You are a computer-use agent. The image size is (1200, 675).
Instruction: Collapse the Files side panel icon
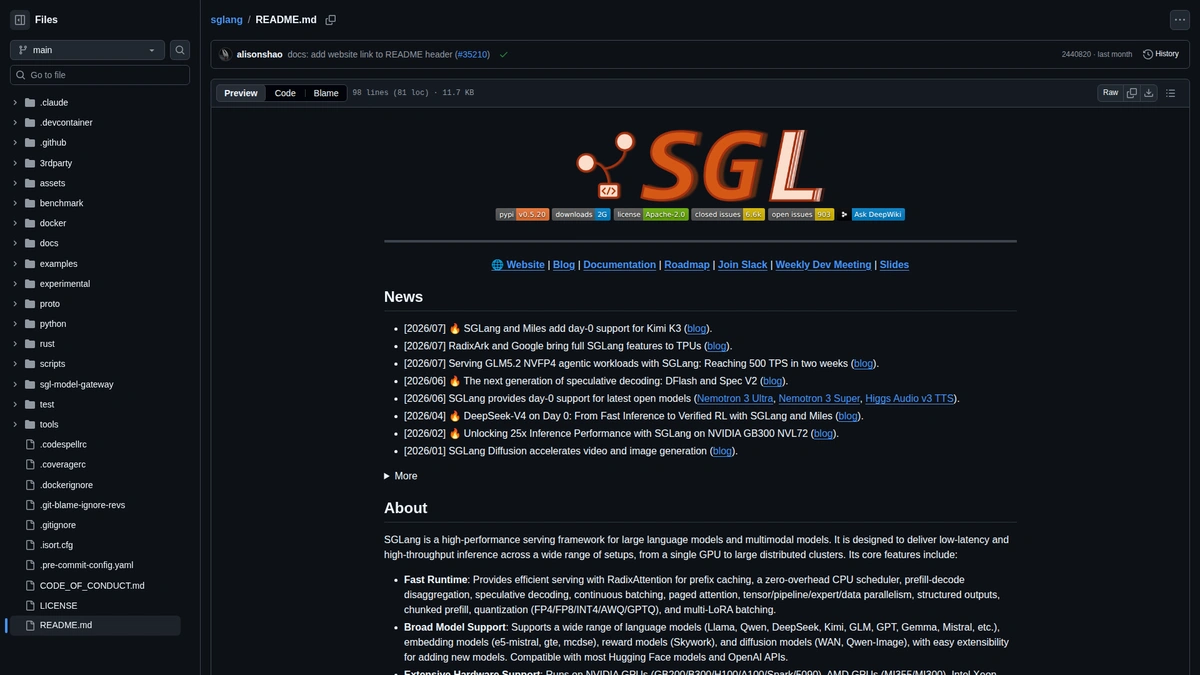click(20, 19)
